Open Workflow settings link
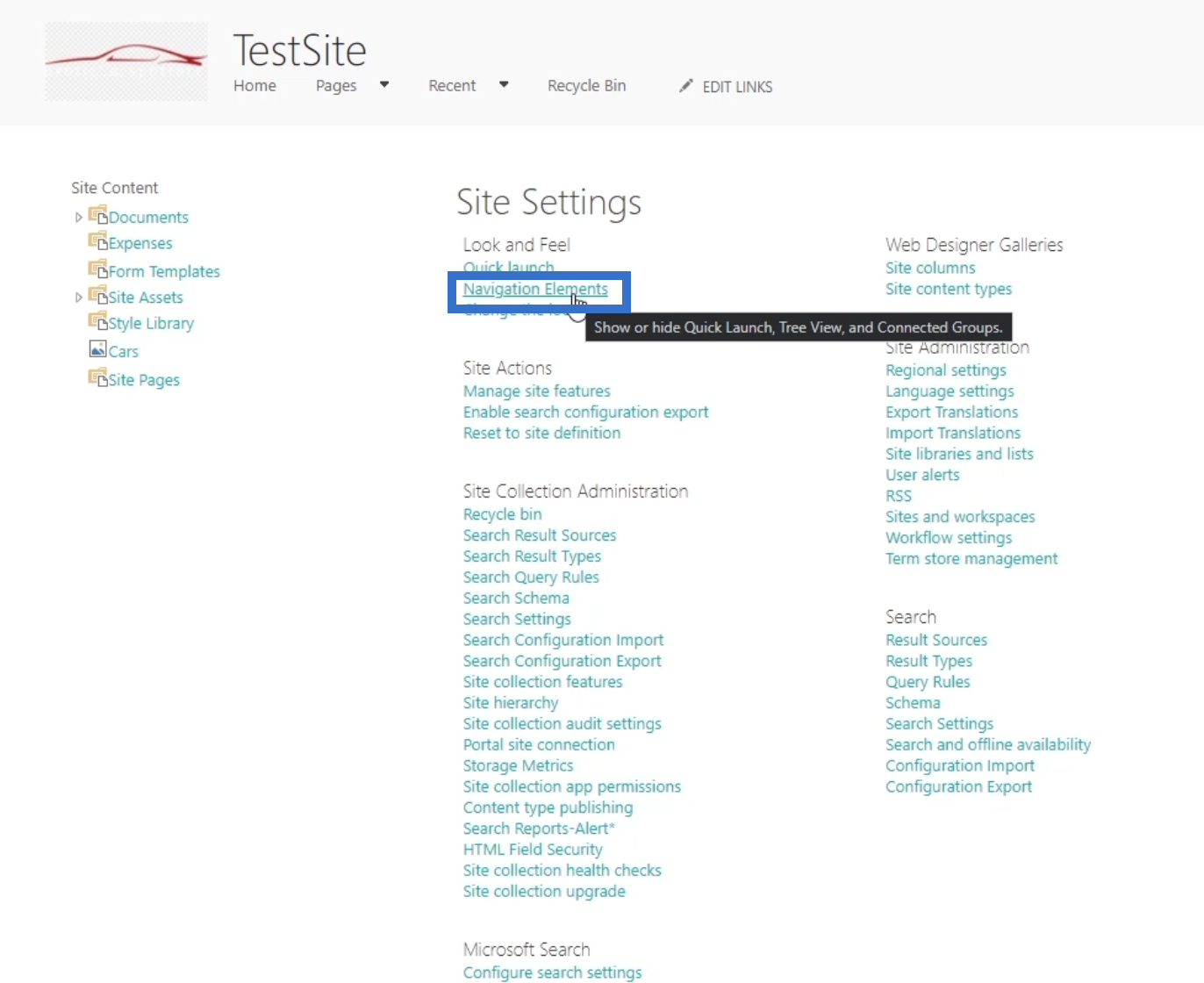This screenshot has height=983, width=1204. [949, 538]
